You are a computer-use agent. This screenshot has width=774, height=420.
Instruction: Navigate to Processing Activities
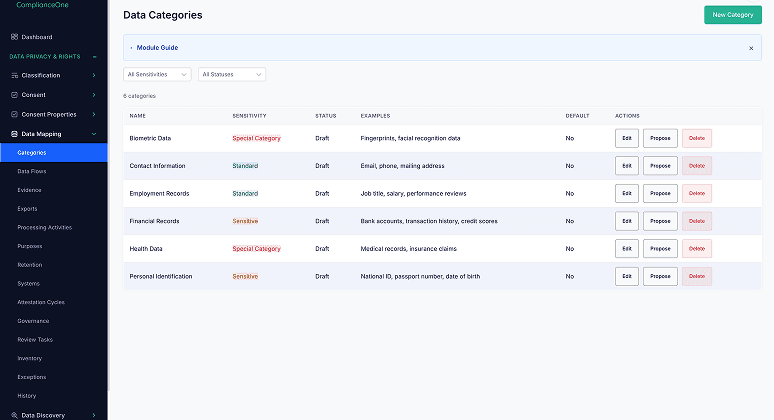pos(44,228)
